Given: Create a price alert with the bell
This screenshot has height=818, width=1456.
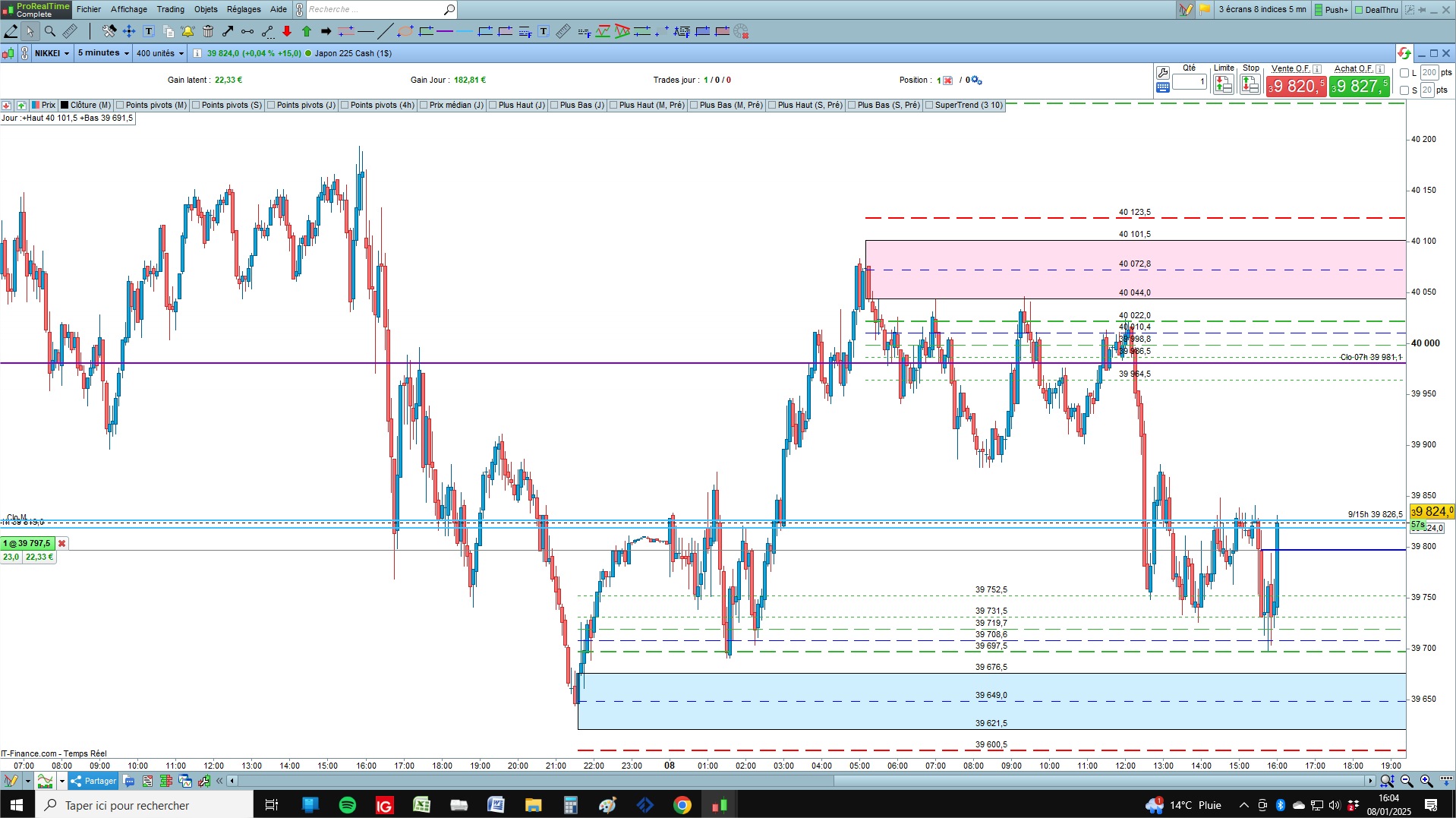Looking at the screenshot, I should point(188,31).
